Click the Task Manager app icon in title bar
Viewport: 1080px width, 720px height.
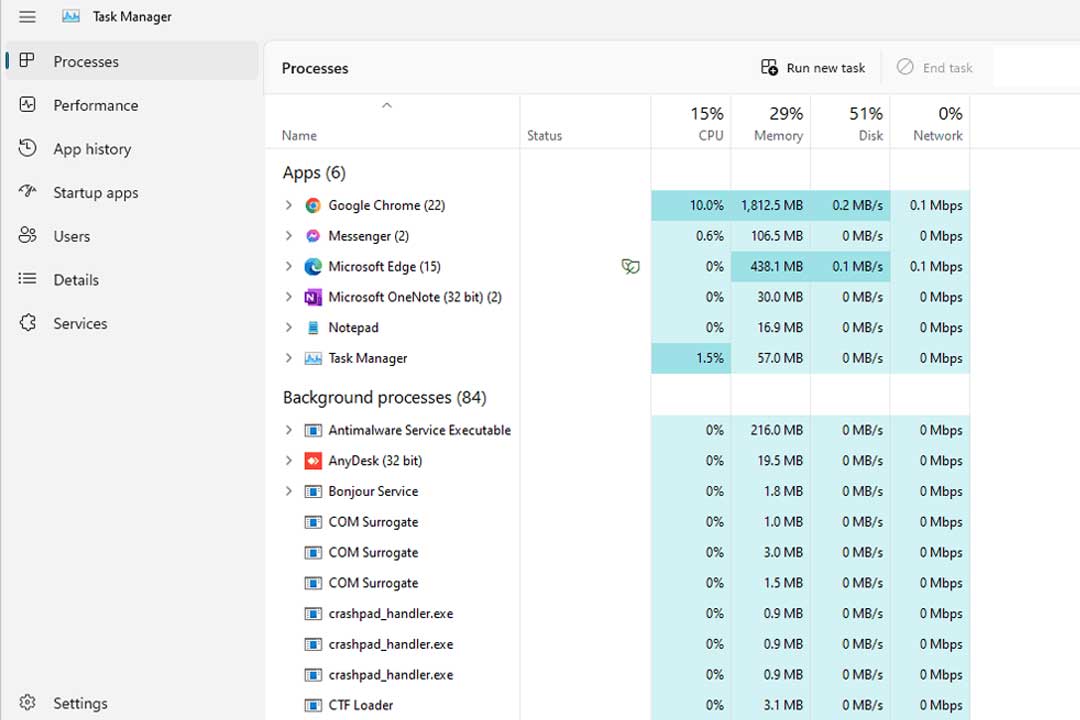click(71, 17)
